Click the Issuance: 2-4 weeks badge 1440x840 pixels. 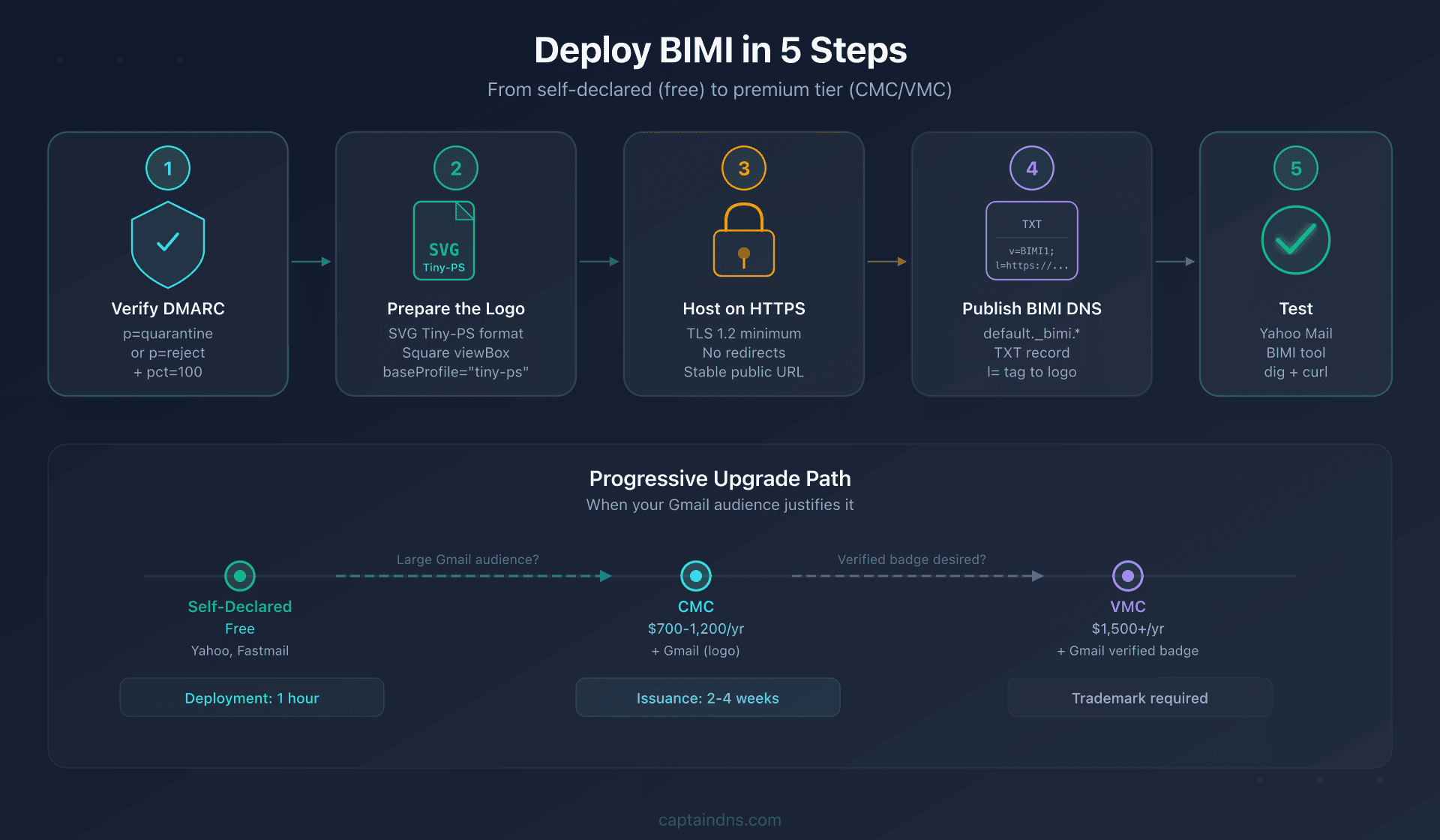point(708,697)
